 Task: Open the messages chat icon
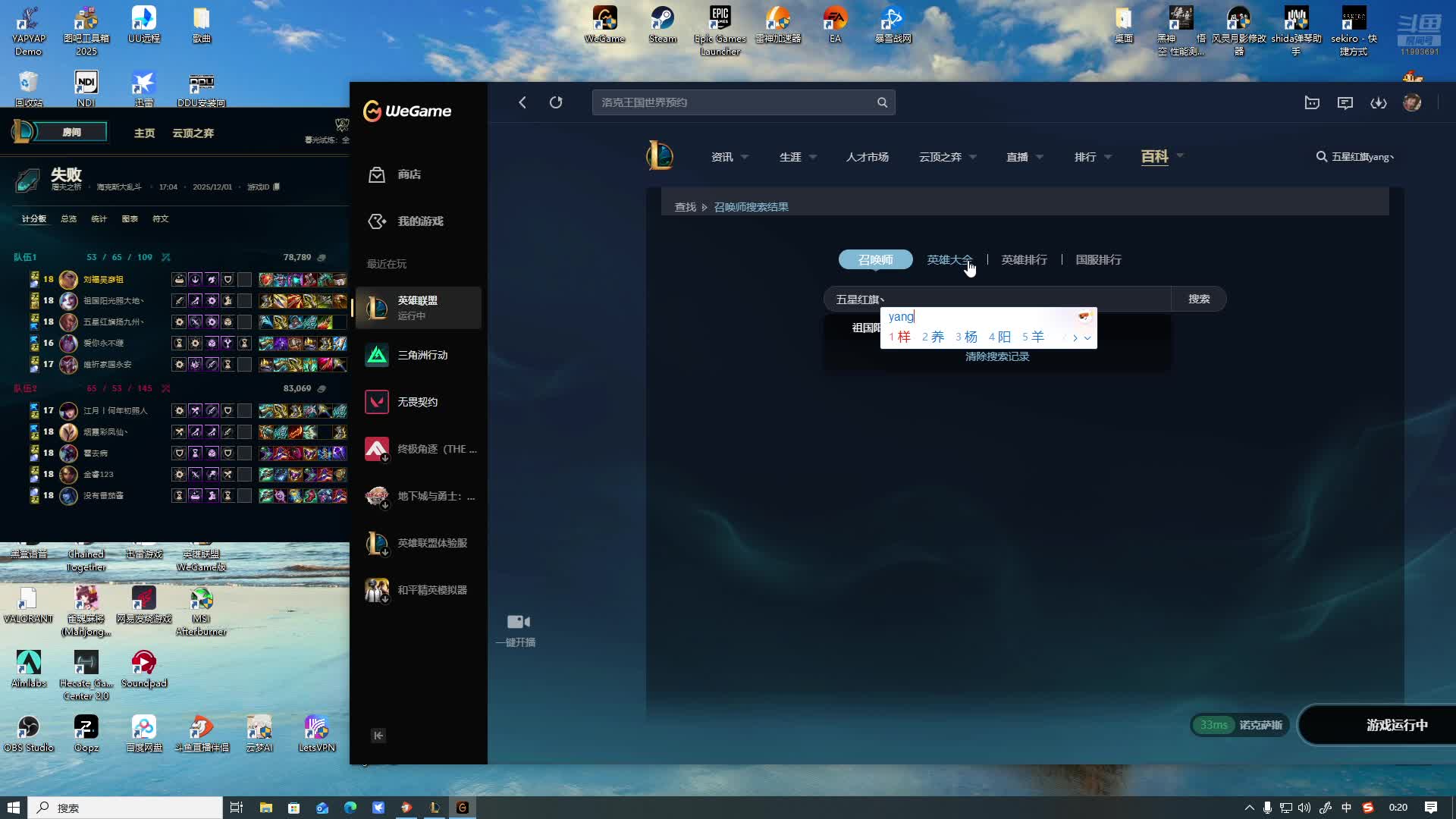(x=1345, y=103)
